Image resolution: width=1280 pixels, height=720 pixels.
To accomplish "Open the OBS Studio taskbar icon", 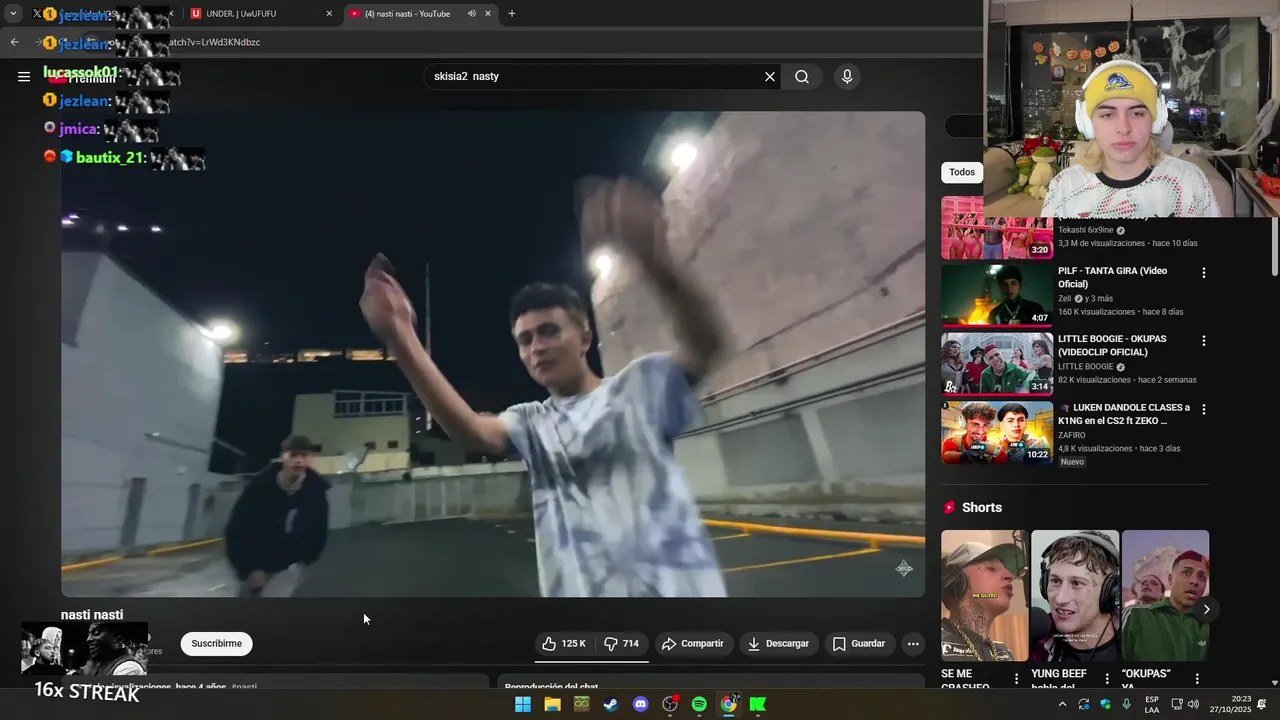I will [670, 704].
